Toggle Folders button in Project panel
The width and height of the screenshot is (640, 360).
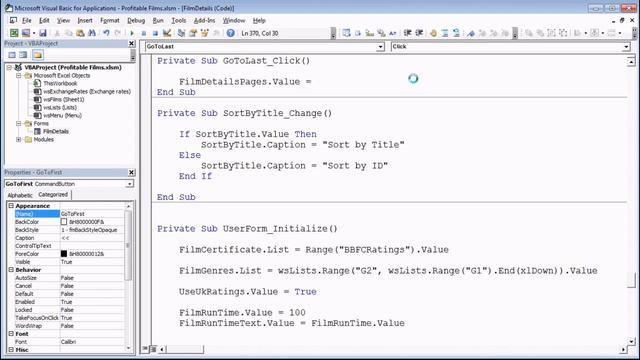pyautogui.click(x=38, y=55)
